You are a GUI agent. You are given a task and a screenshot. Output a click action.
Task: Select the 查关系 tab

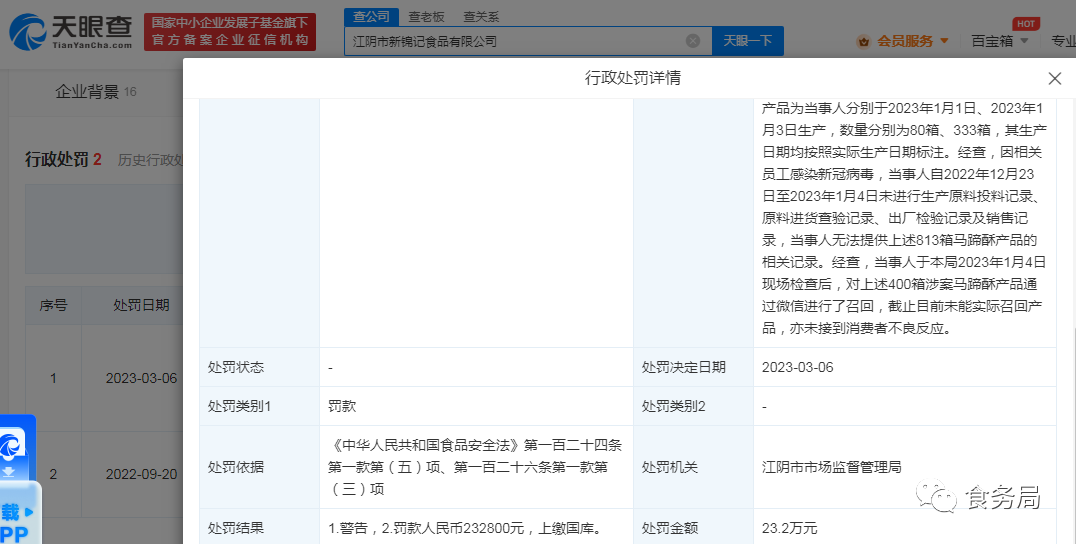(x=481, y=16)
